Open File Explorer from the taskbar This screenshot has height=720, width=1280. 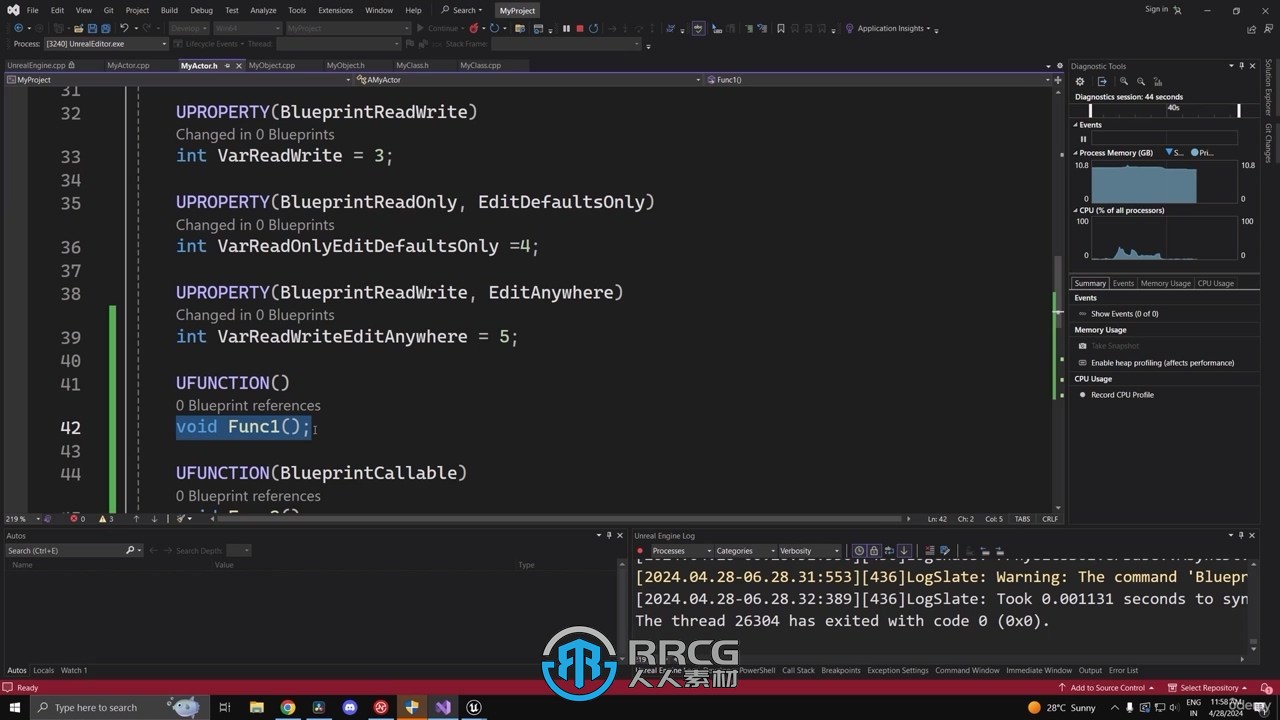tap(257, 707)
